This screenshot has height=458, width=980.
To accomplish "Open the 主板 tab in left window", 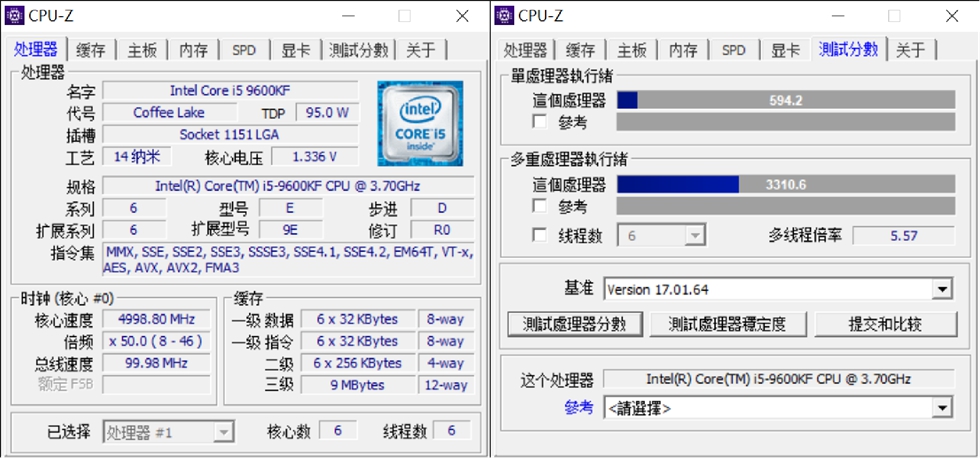I will (x=142, y=51).
